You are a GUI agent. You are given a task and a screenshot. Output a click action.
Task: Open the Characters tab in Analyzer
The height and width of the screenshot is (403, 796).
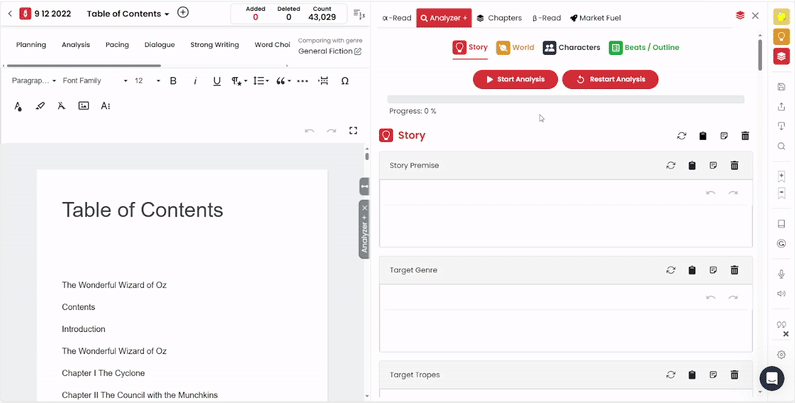pos(571,47)
